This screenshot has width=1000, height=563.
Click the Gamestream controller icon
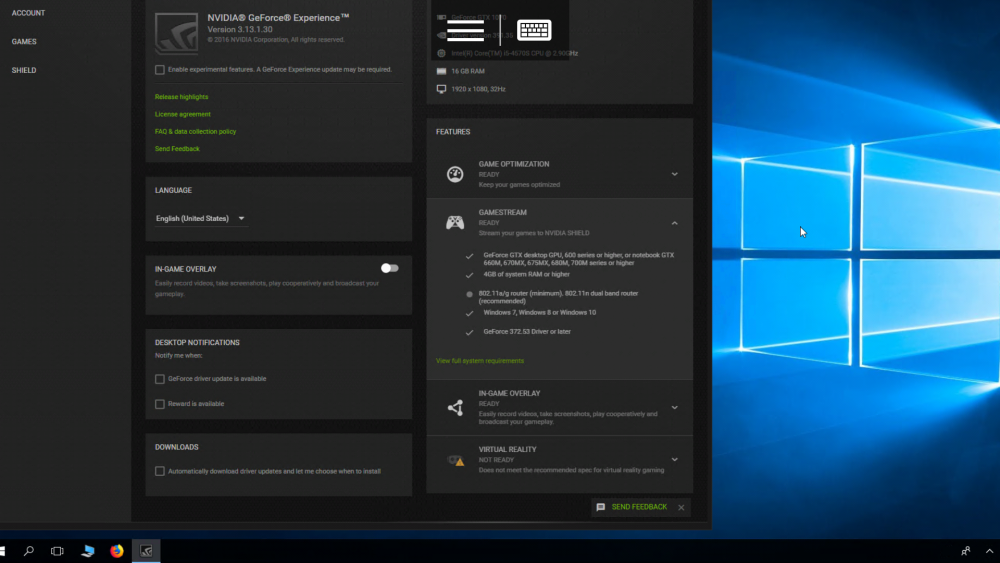[455, 223]
